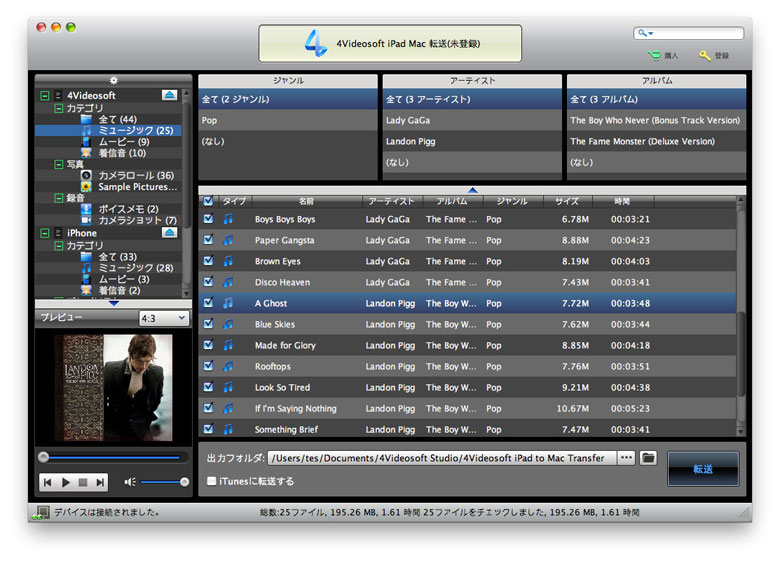780x561 pixels.
Task: Click the 購入 (purchase) cart icon
Action: (653, 56)
